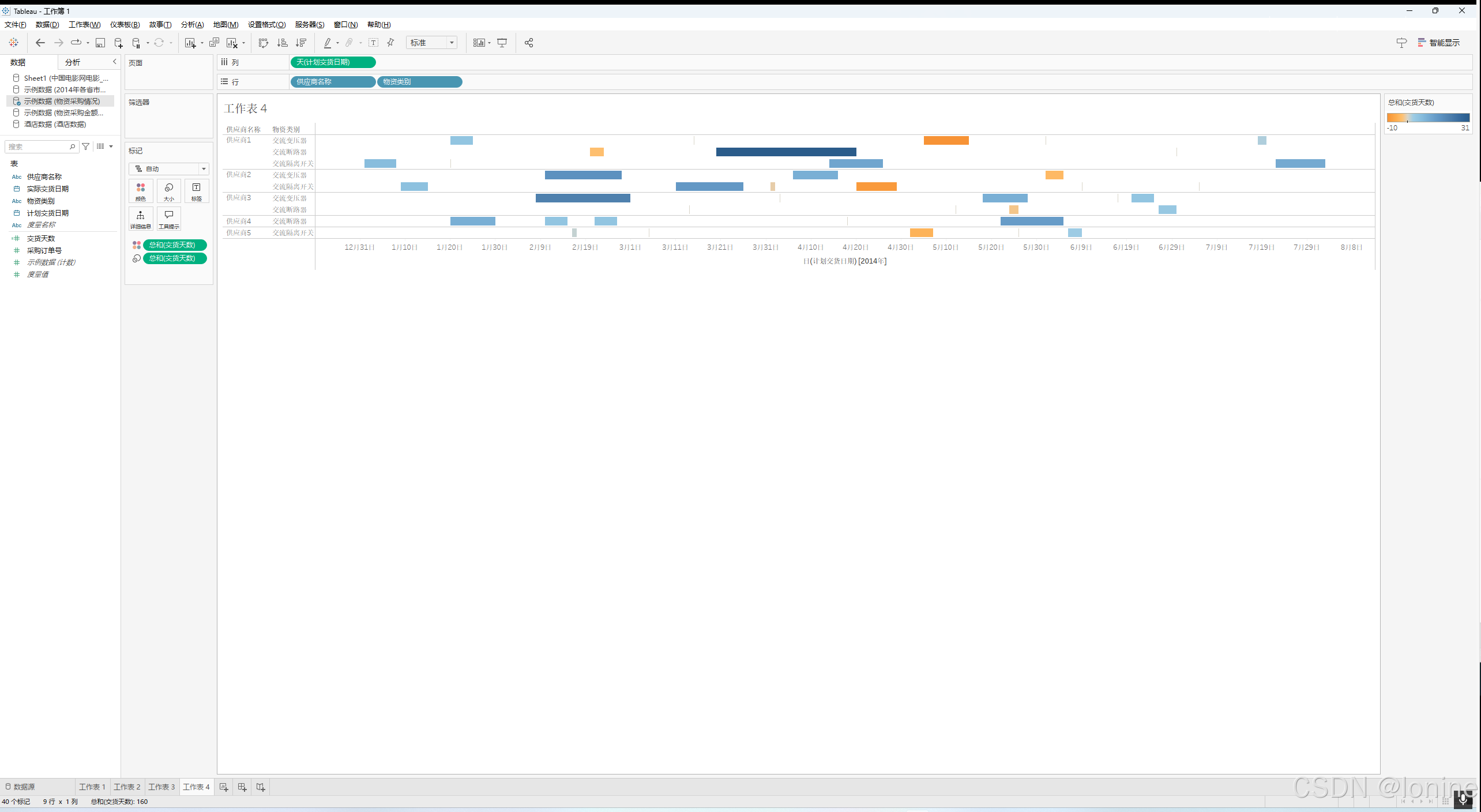The width and height of the screenshot is (1481, 812).
Task: Collapse the data side pane arrow
Action: (x=114, y=62)
